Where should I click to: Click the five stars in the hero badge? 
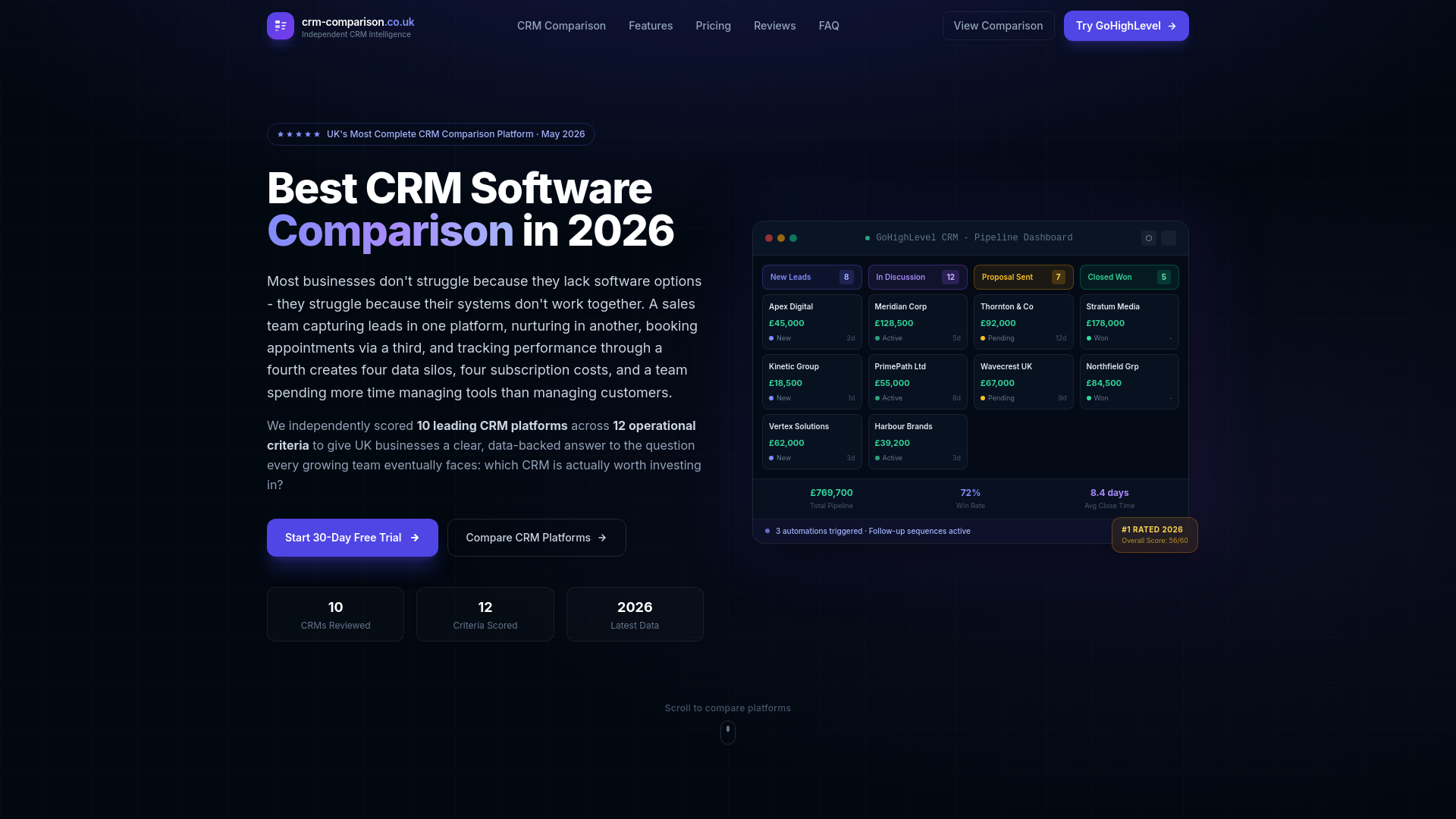[299, 134]
